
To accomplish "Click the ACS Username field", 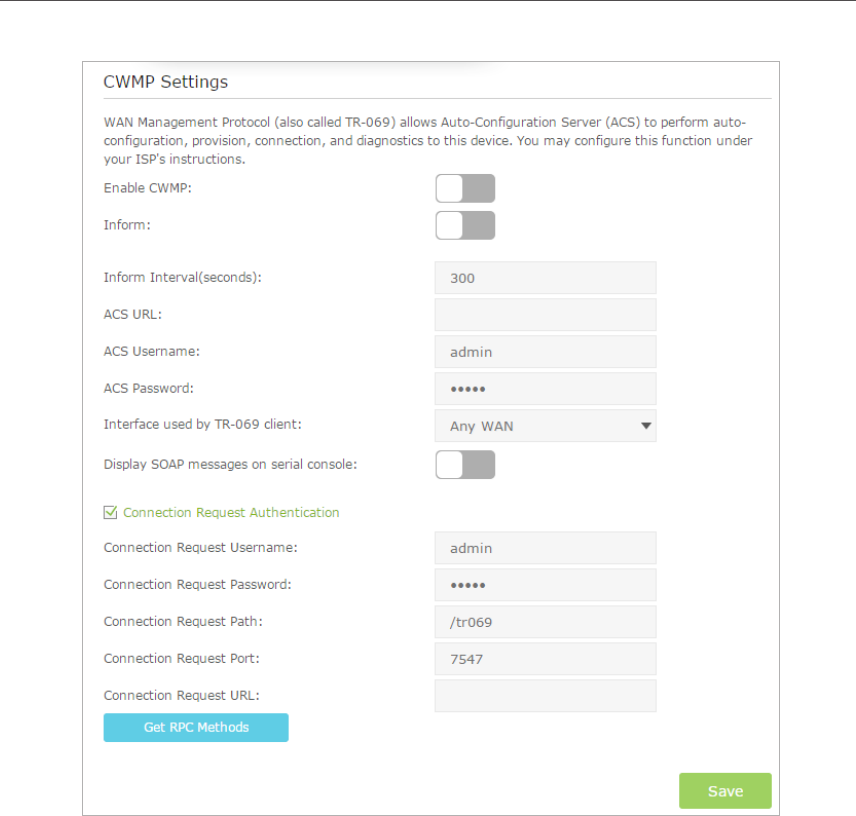I will [x=545, y=352].
